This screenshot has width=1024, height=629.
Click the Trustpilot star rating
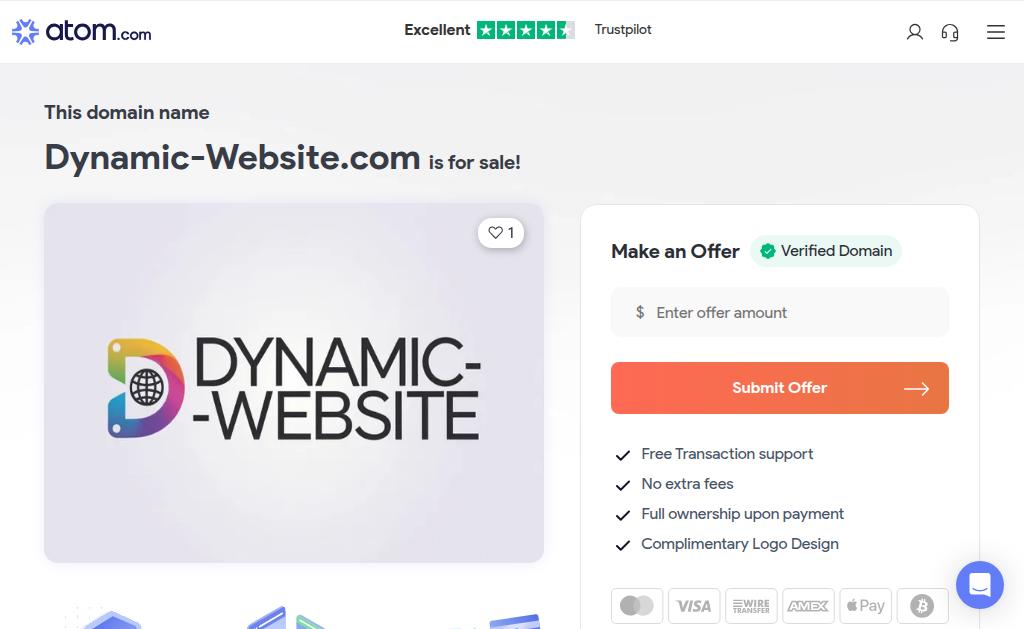[x=525, y=30]
